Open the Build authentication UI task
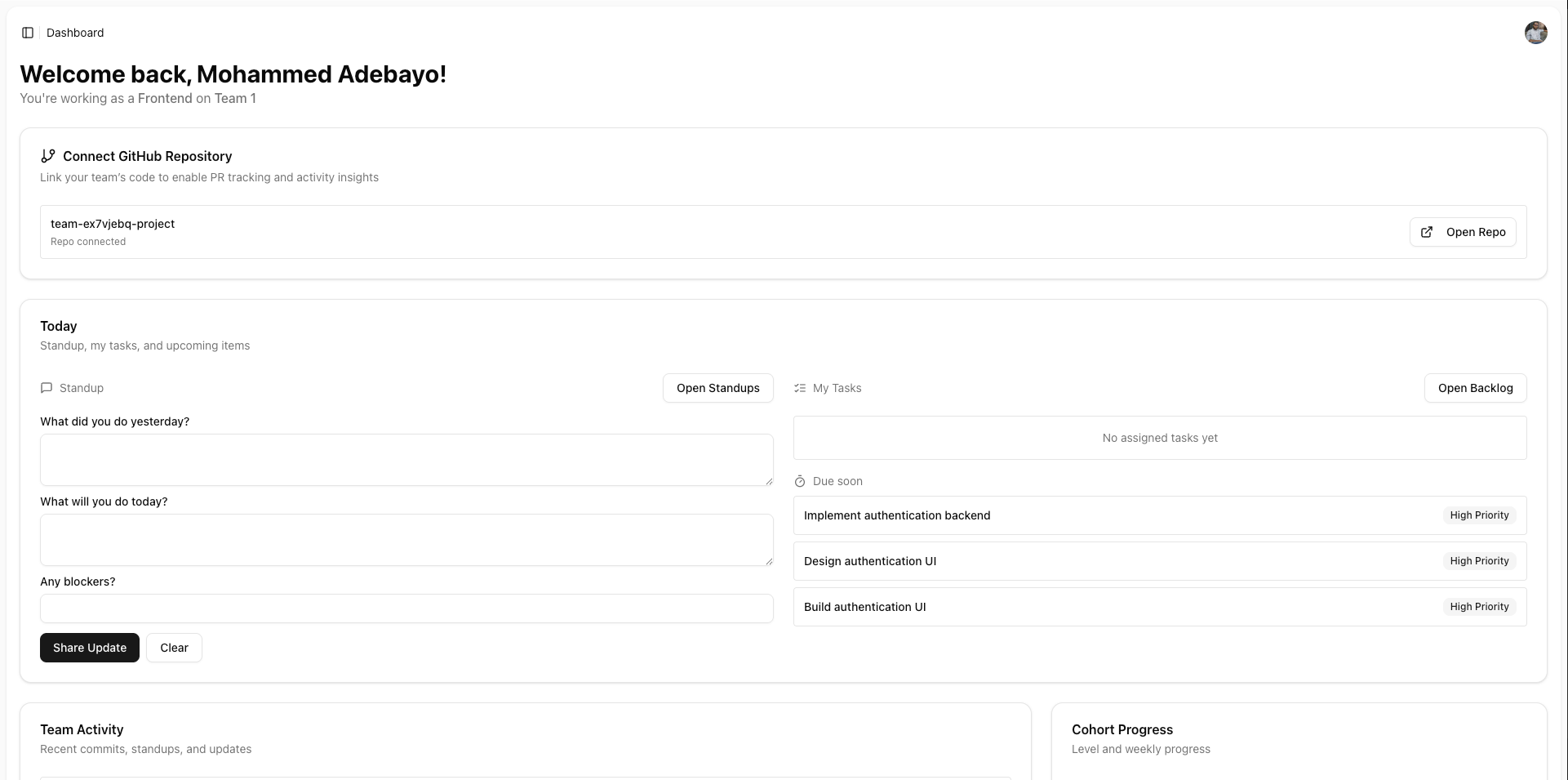The width and height of the screenshot is (1568, 780). pos(864,607)
